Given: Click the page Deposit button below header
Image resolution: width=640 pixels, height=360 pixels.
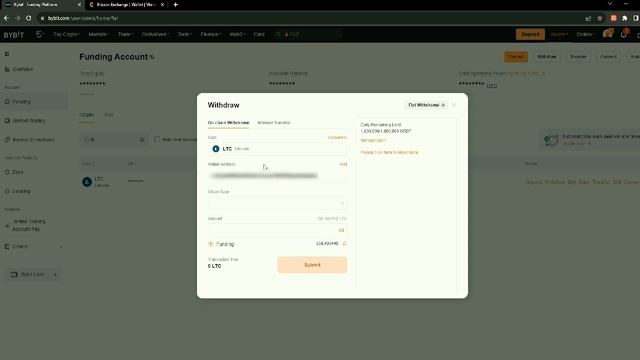Looking at the screenshot, I should 516,57.
